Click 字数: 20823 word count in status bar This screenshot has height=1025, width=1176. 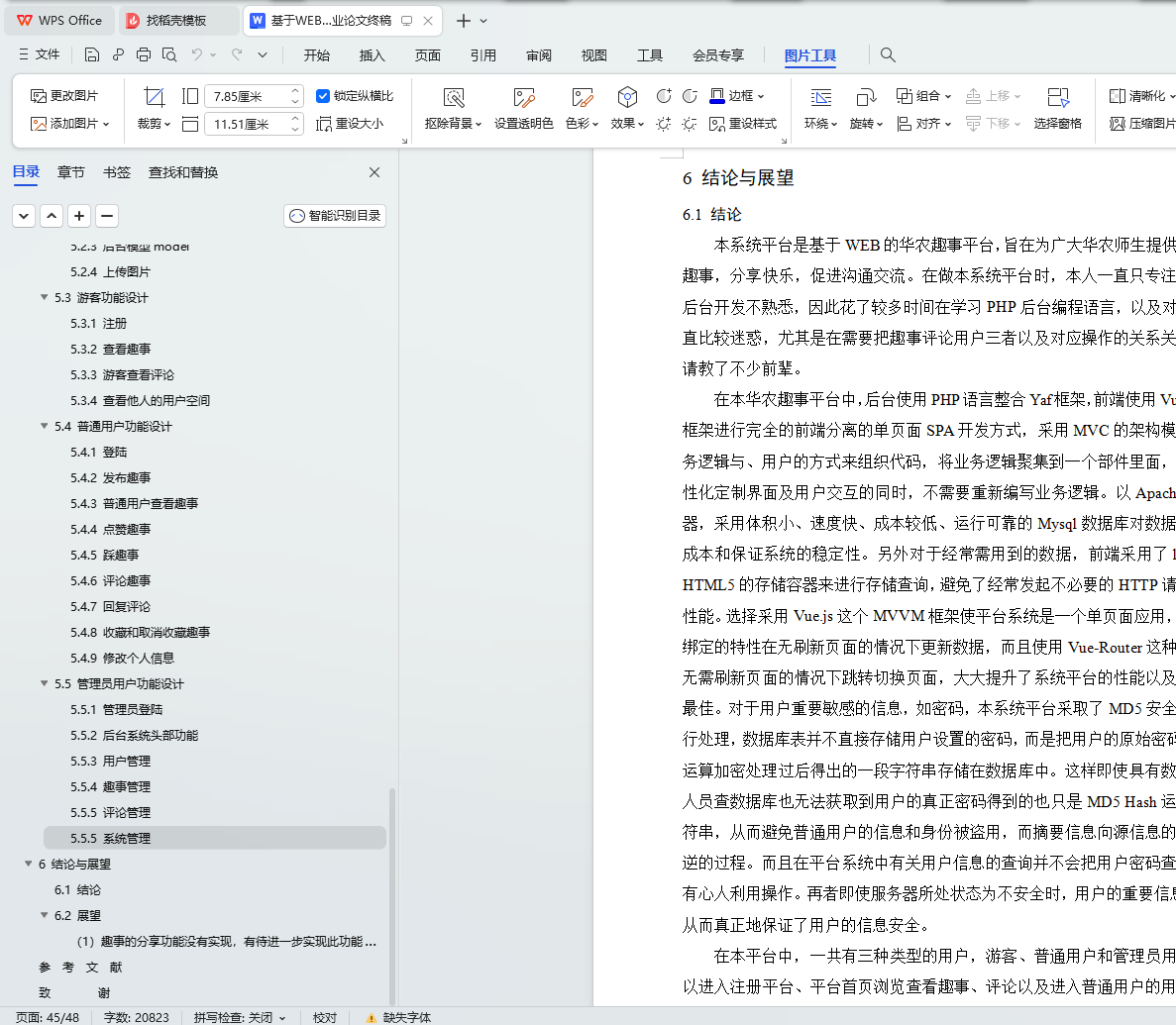[x=137, y=1017]
